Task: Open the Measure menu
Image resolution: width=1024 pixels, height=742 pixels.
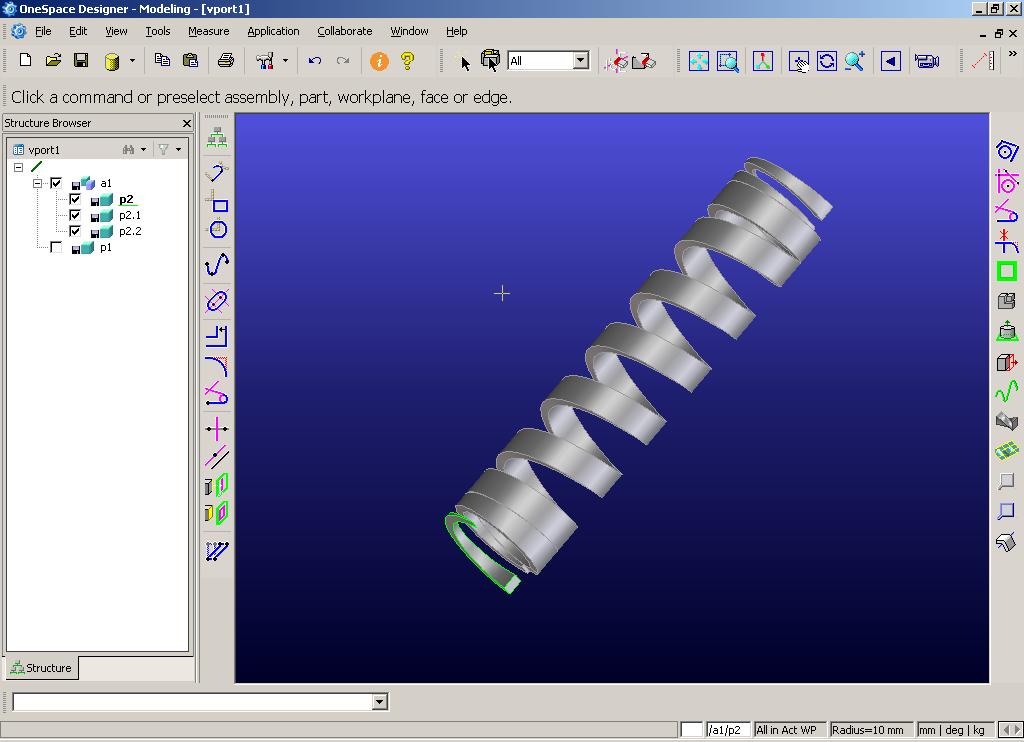Action: 208,31
